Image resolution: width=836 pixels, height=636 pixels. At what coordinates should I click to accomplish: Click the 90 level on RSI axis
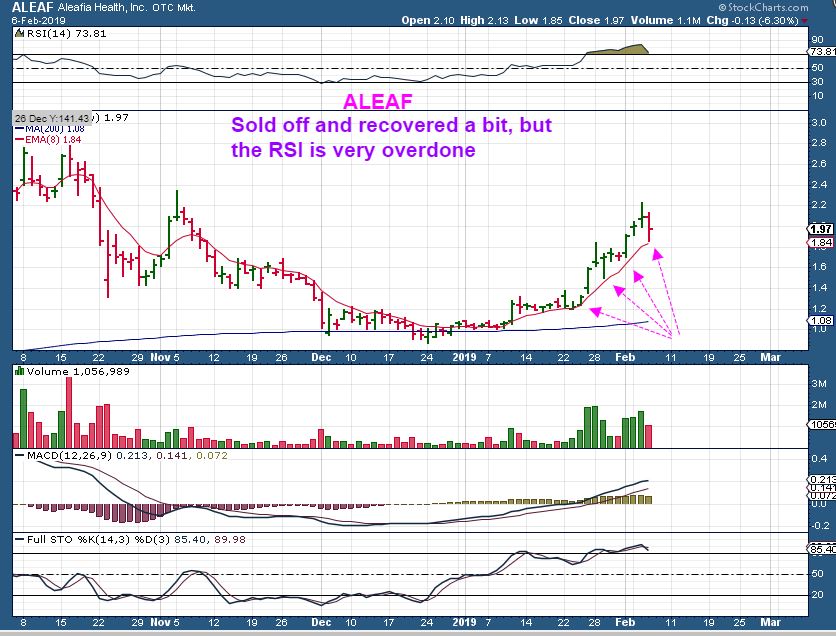[817, 39]
